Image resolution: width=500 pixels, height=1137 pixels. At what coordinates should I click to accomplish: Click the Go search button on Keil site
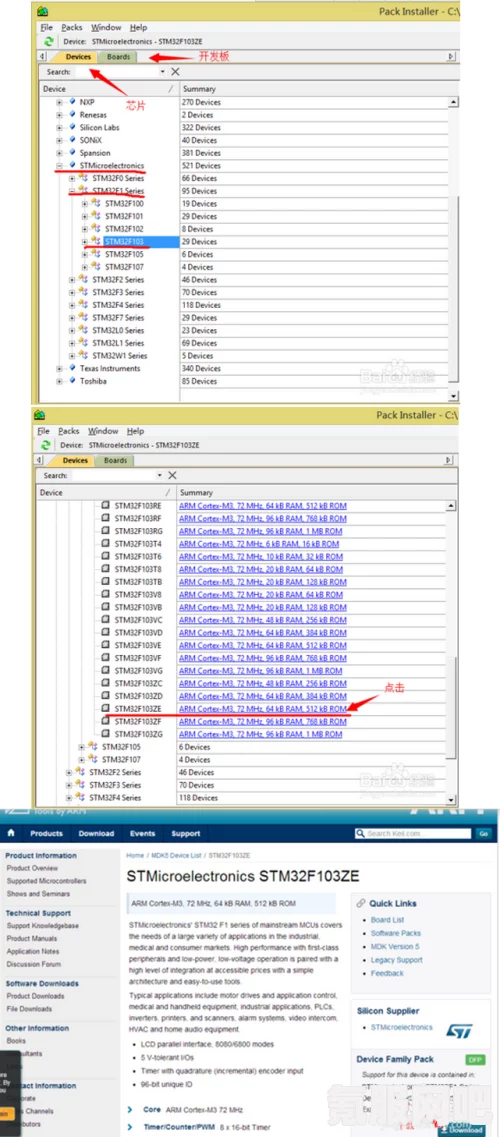point(484,833)
